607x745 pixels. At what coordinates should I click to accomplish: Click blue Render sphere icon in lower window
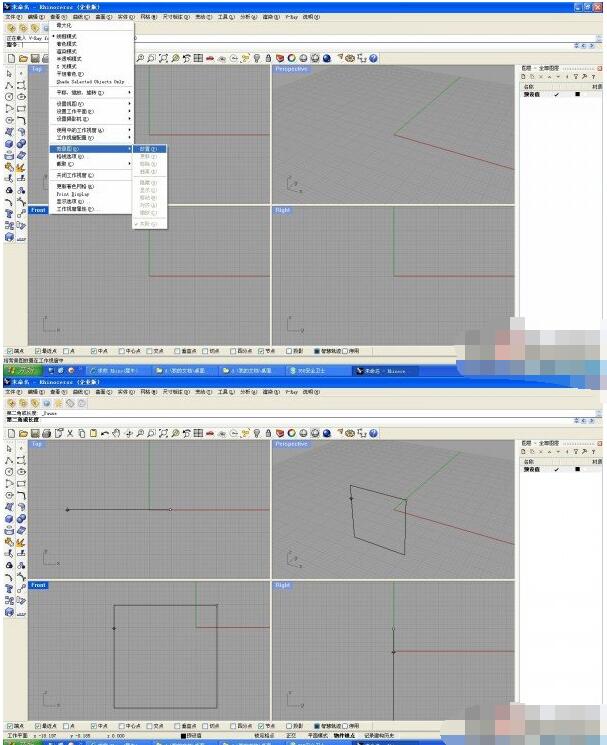tap(327, 433)
